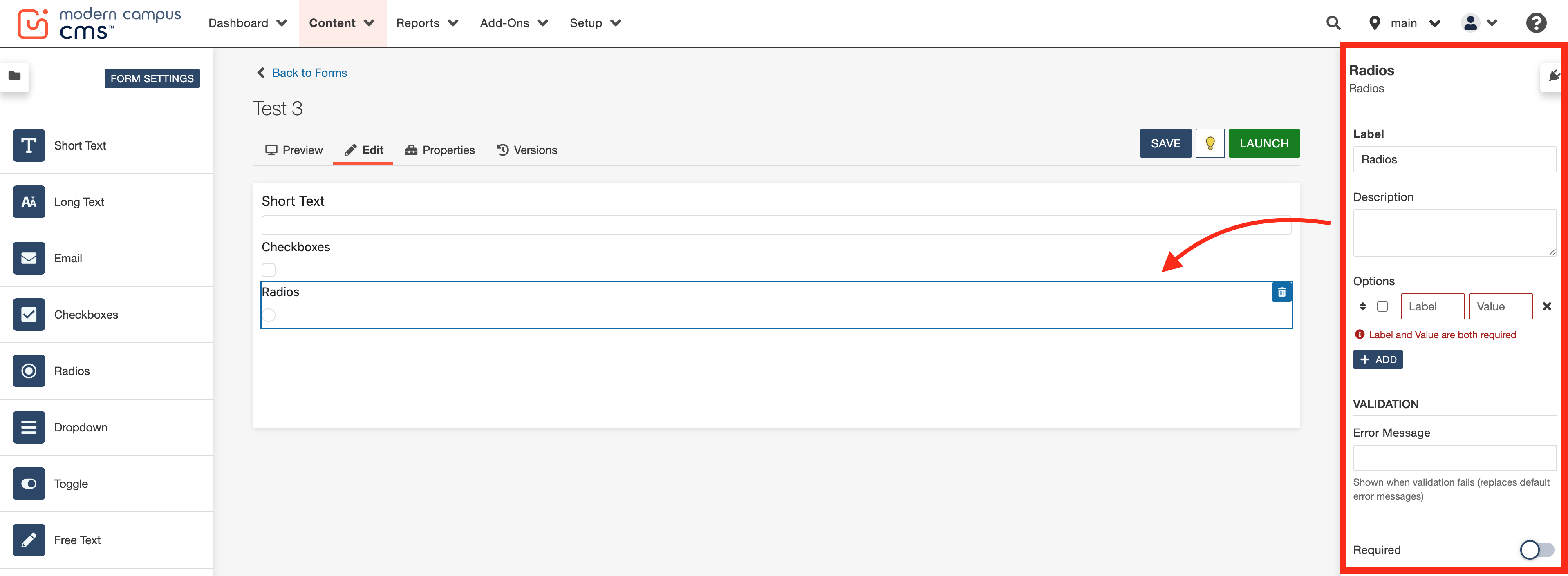
Task: Open the lightbulb tips panel
Action: [1210, 143]
